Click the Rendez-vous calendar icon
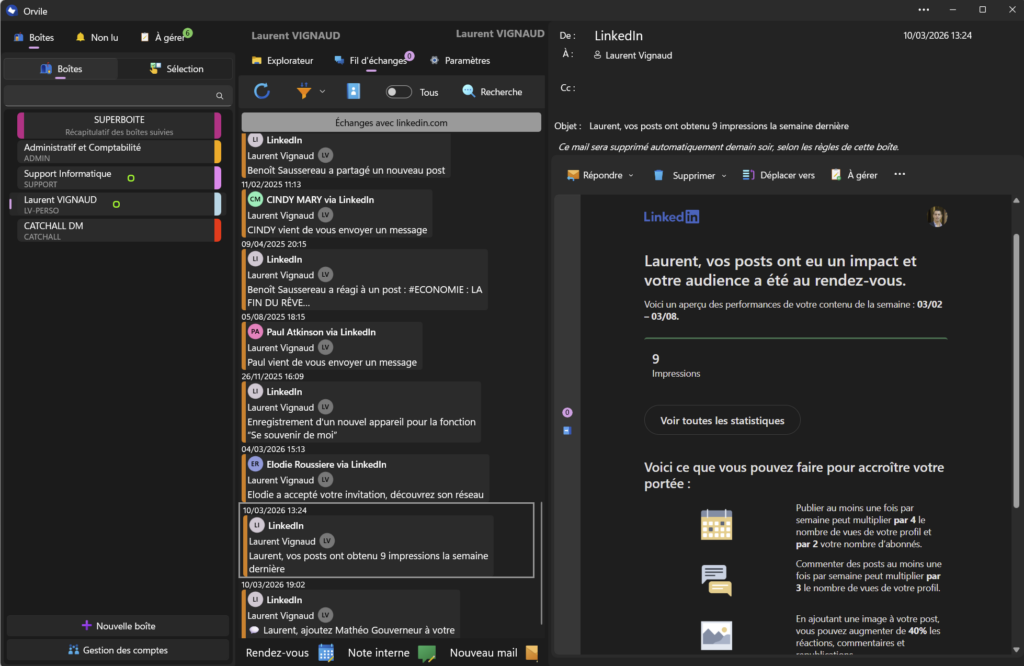 (x=325, y=653)
